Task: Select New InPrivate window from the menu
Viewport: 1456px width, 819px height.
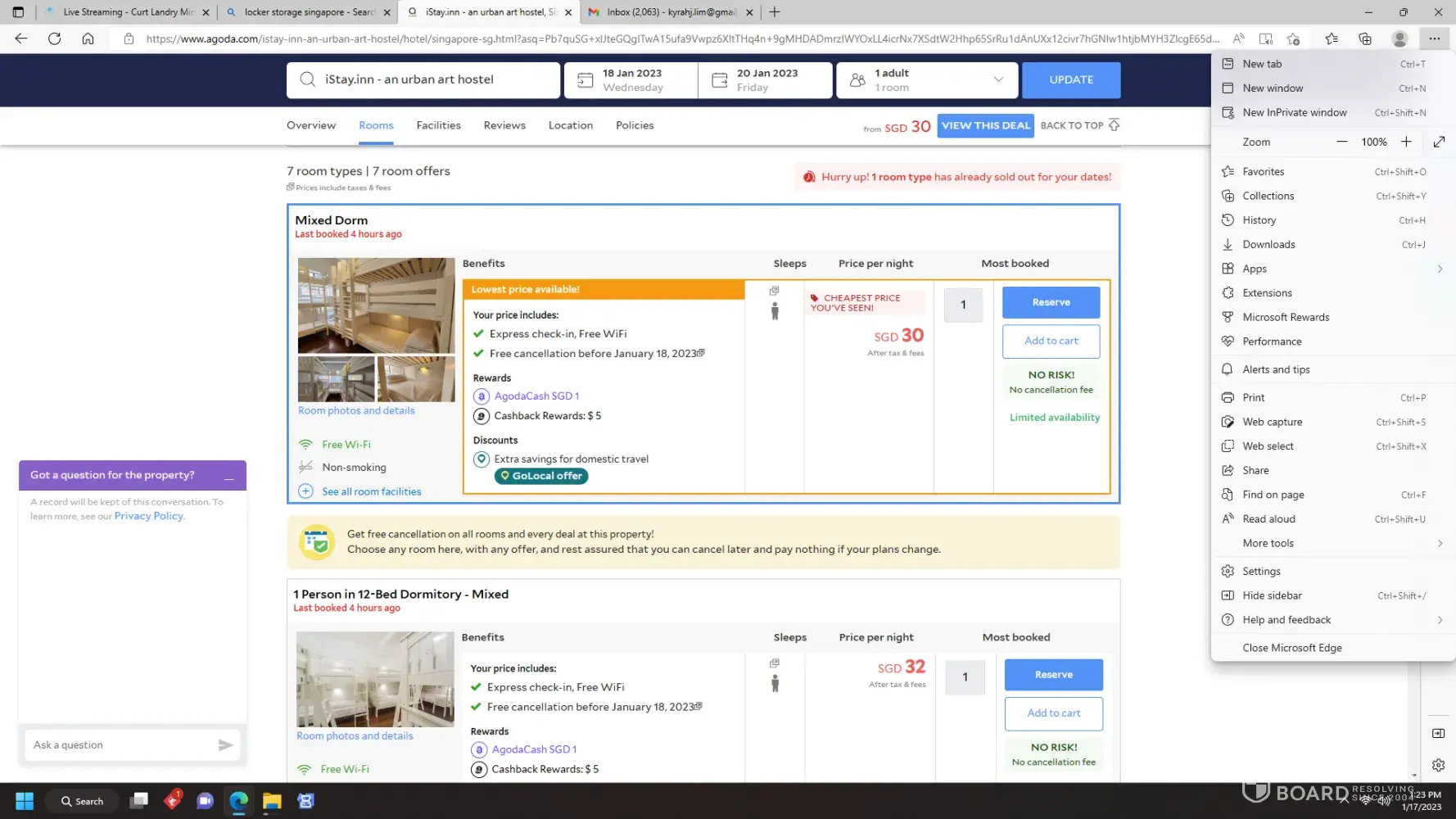Action: (x=1332, y=113)
